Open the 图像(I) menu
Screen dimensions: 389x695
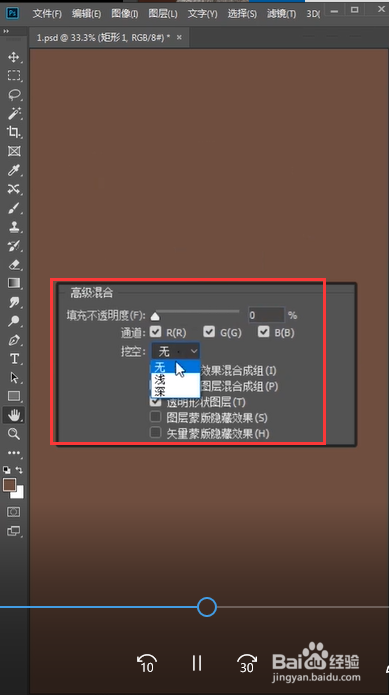[125, 14]
